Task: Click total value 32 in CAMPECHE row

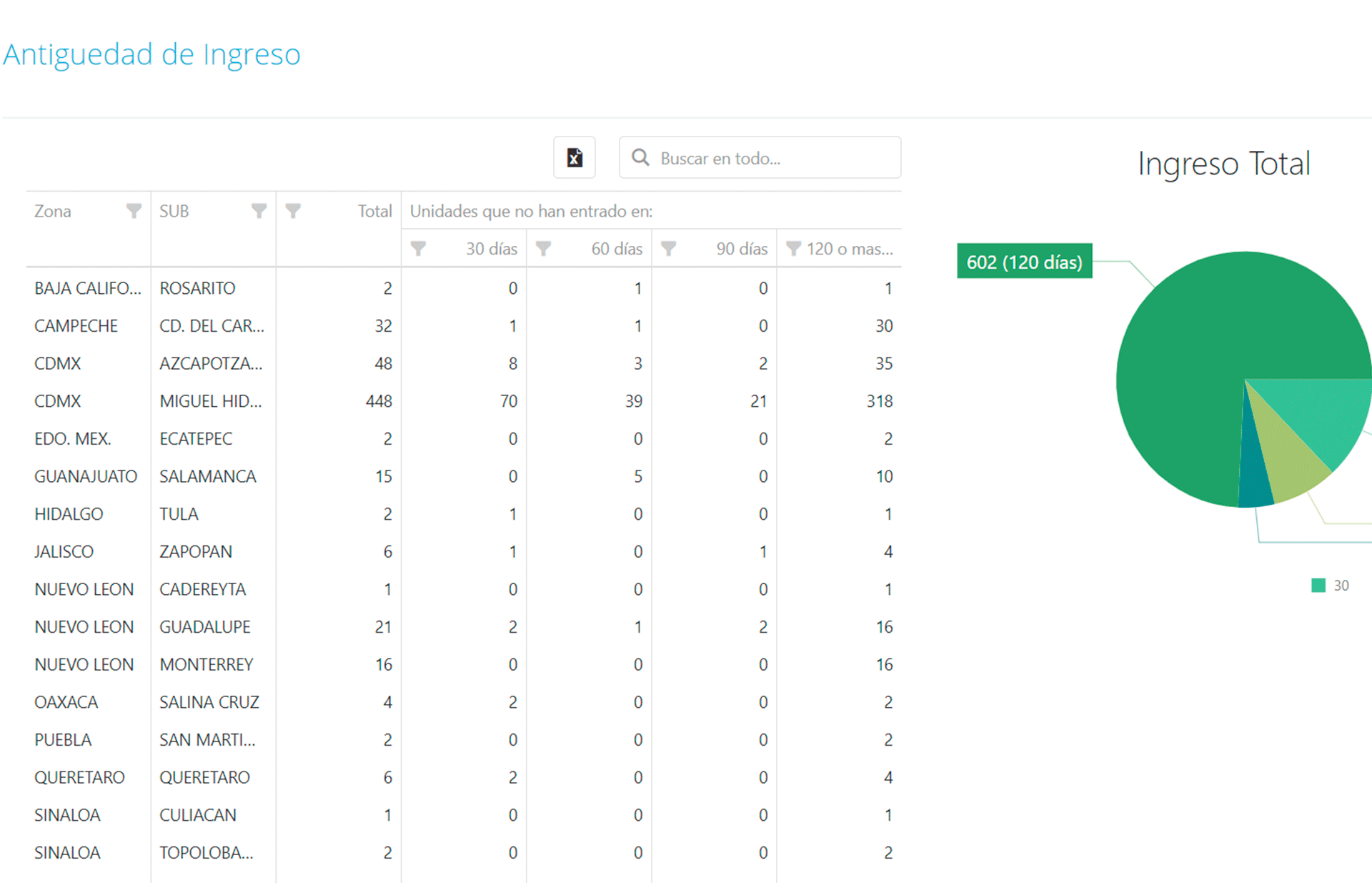Action: pyautogui.click(x=384, y=326)
